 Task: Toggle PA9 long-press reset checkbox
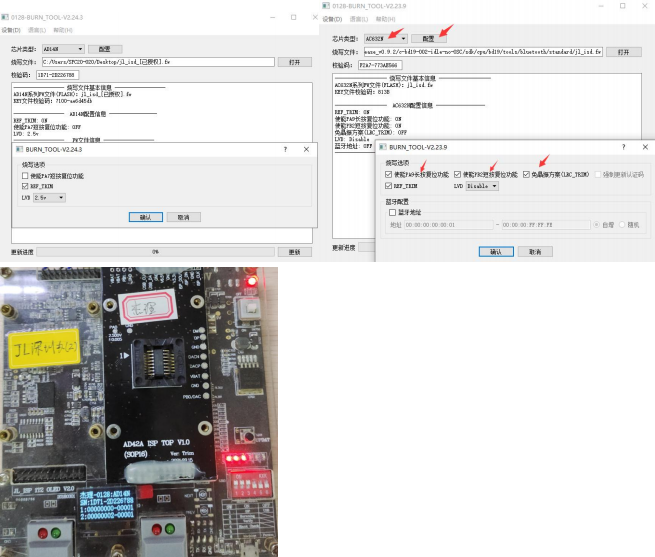coord(388,174)
